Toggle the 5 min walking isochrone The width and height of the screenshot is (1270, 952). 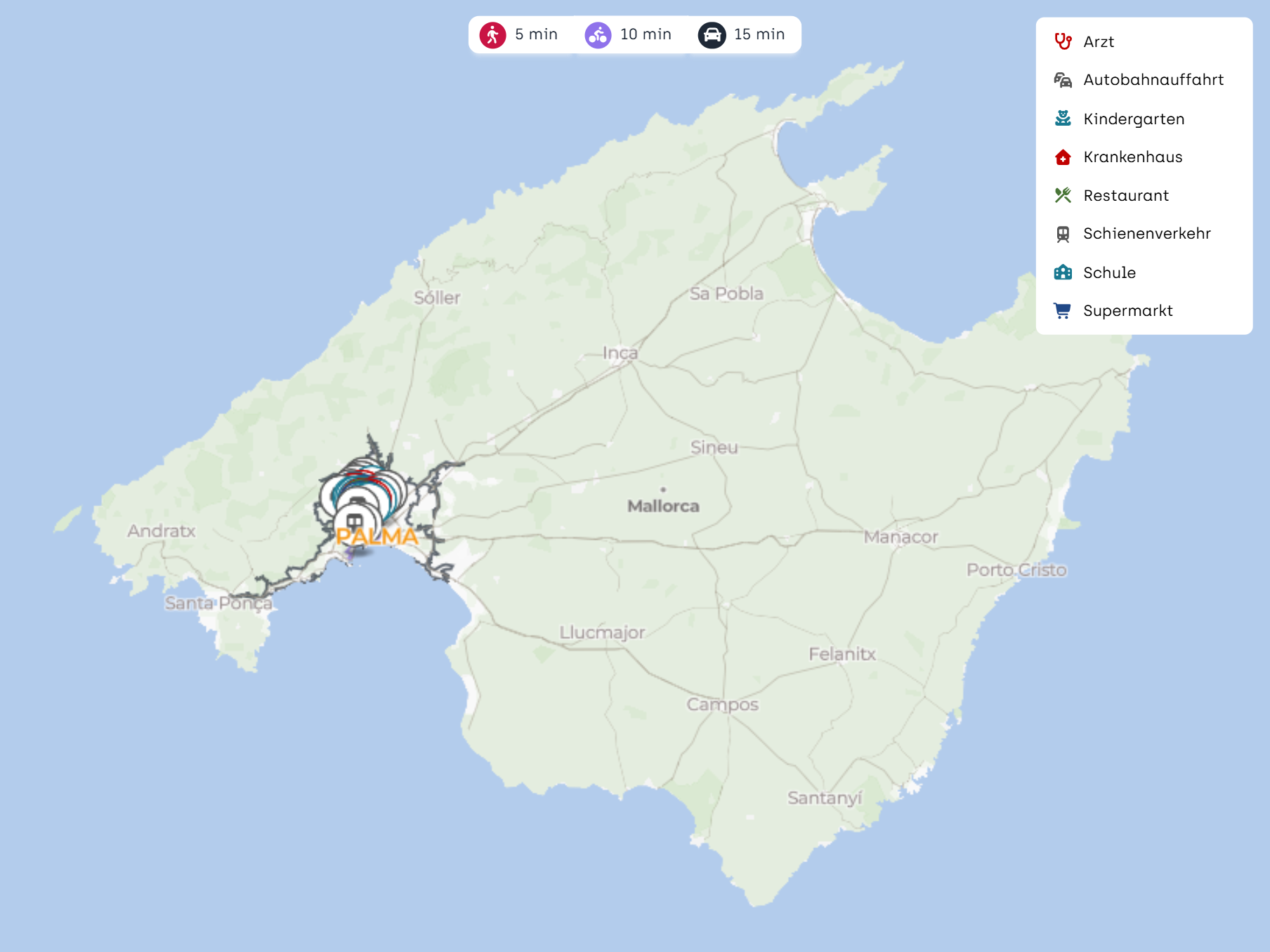pyautogui.click(x=520, y=34)
